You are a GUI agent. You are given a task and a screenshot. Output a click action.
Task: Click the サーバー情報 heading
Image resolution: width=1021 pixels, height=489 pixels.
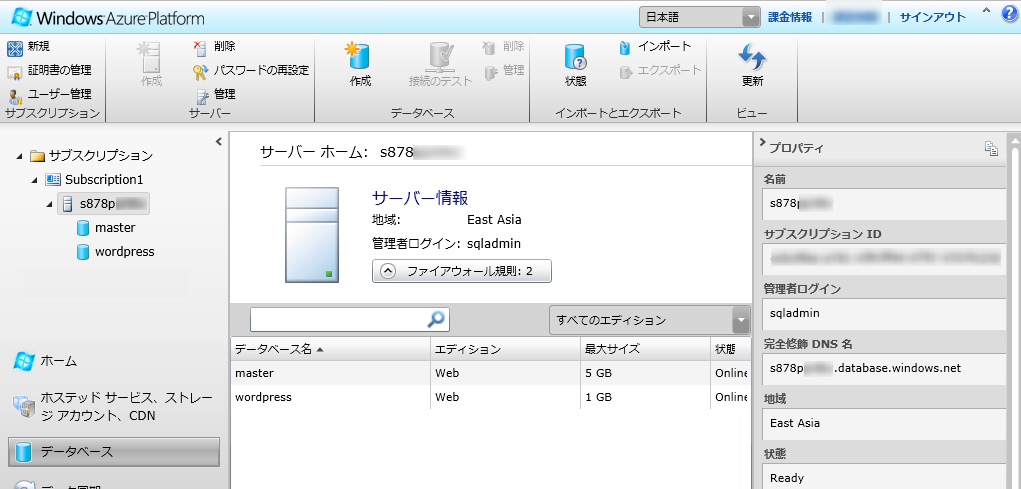(x=419, y=198)
